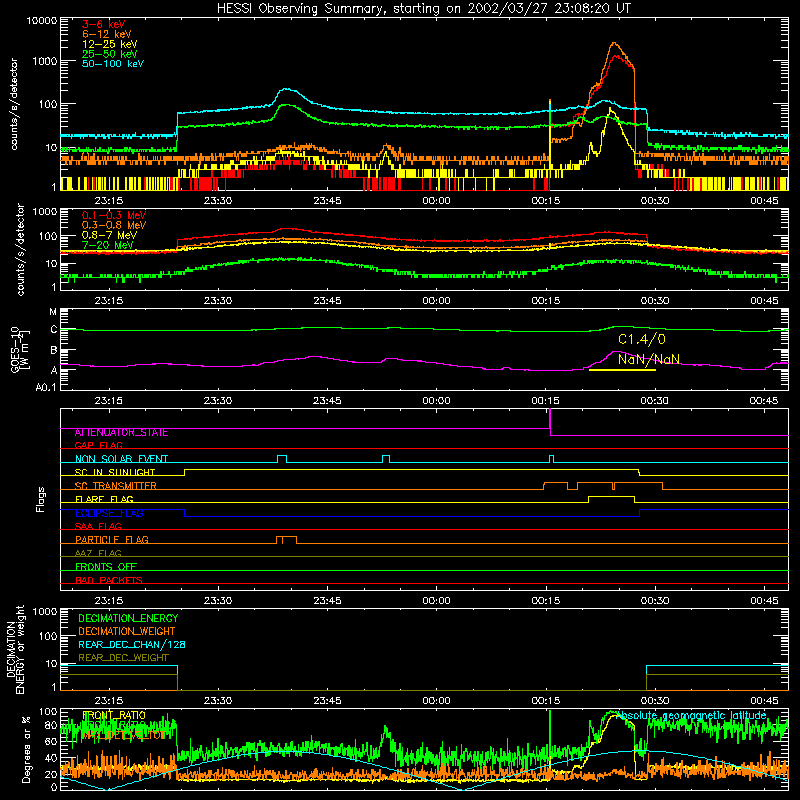Image resolution: width=800 pixels, height=800 pixels.
Task: Click the yellow FRONT_RATIO legend label
Action: pos(114,715)
